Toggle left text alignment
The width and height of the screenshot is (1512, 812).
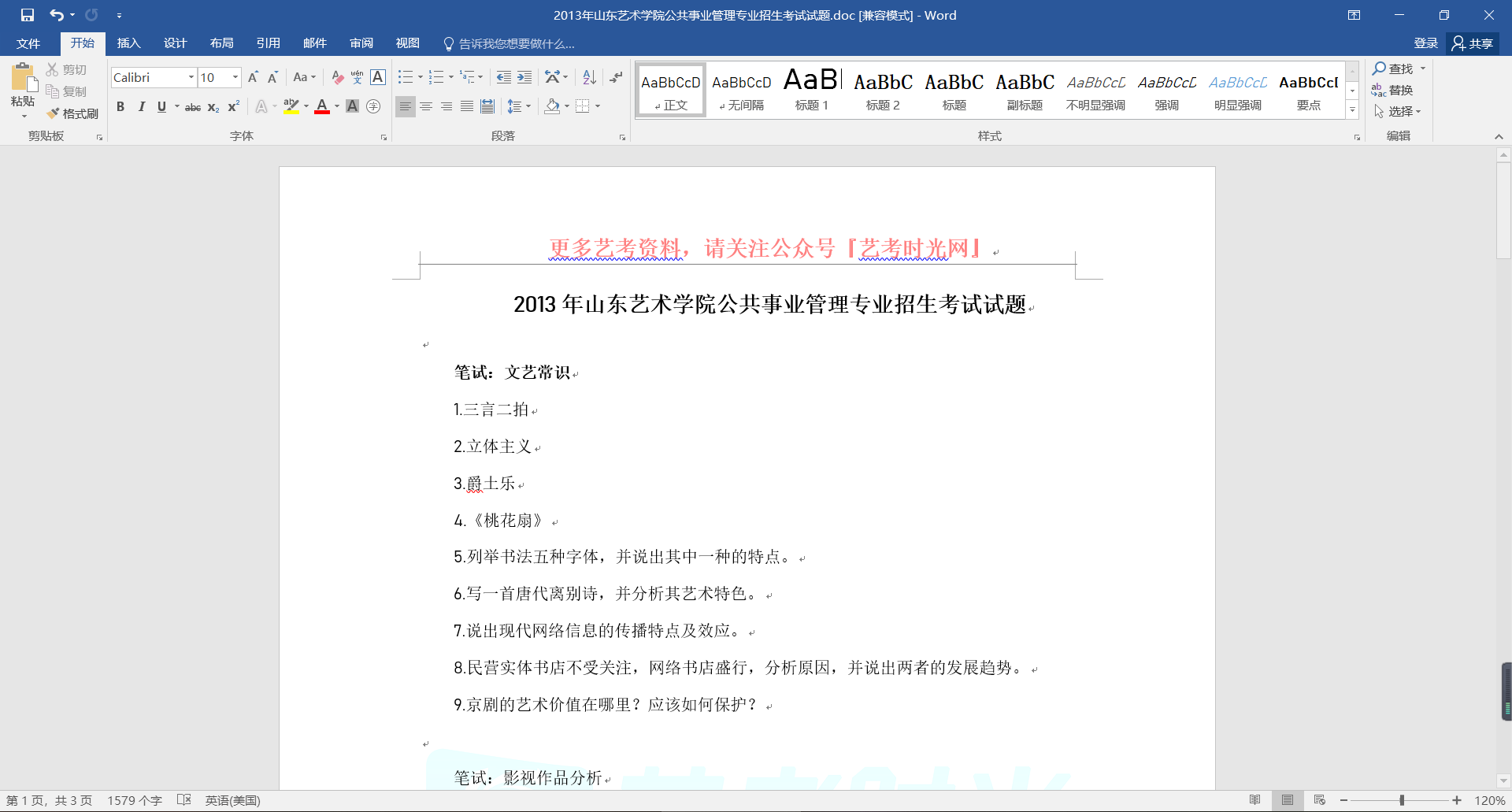pyautogui.click(x=405, y=107)
